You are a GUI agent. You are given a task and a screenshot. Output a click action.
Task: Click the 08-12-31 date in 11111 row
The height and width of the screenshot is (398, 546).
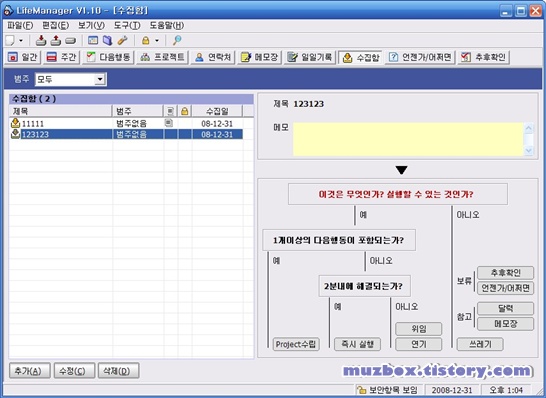point(217,124)
